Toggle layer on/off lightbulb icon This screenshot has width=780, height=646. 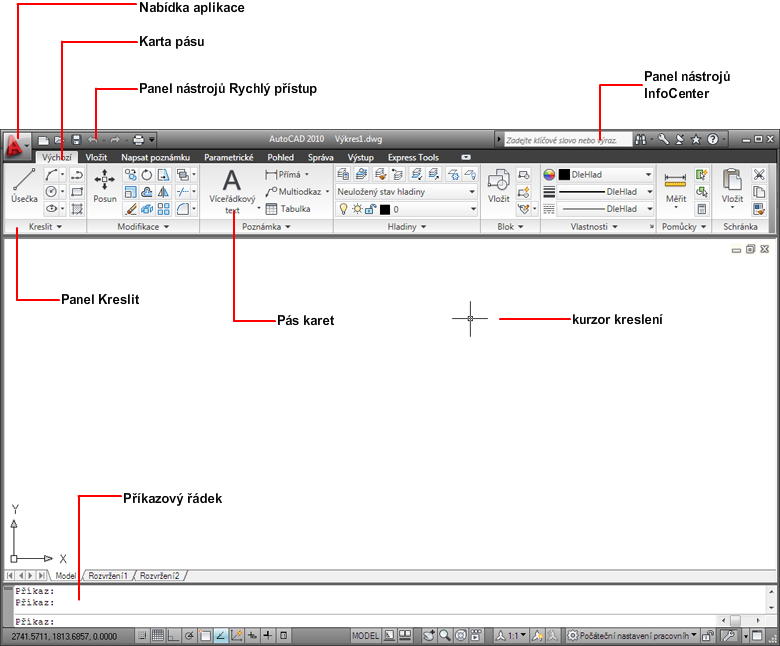pyautogui.click(x=343, y=209)
